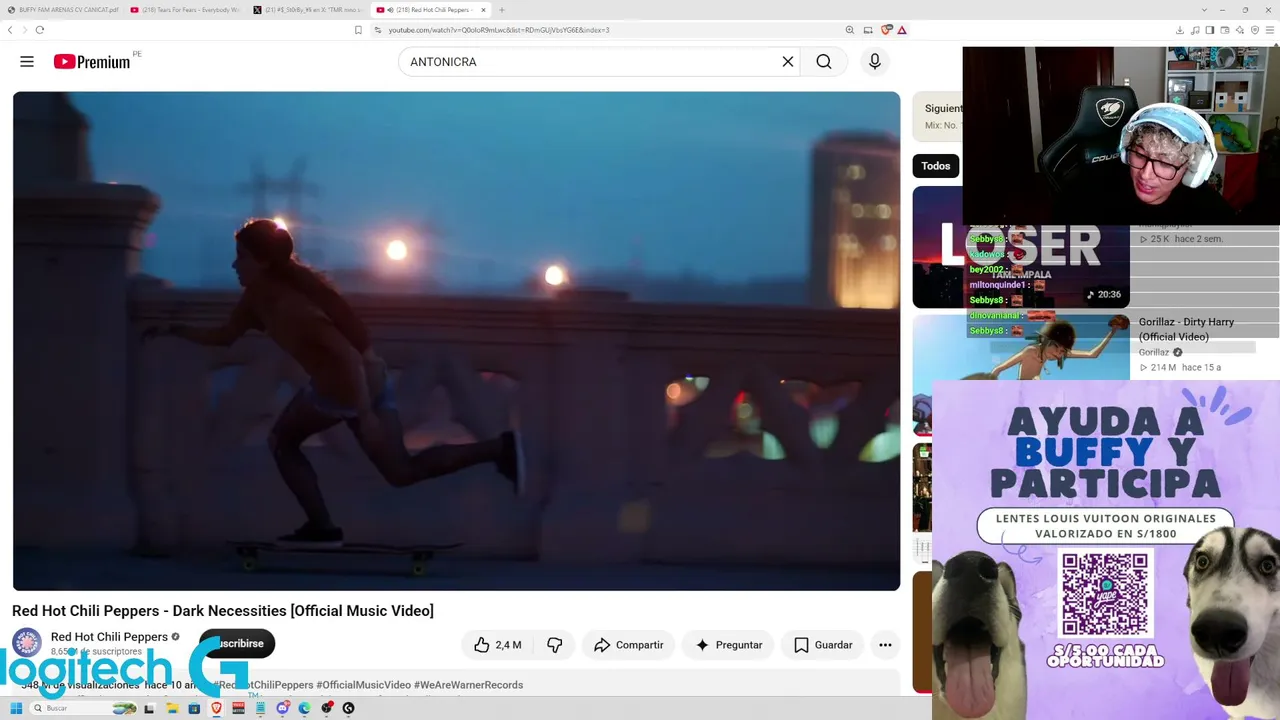
Task: Start voice search with the microphone
Action: (x=875, y=62)
